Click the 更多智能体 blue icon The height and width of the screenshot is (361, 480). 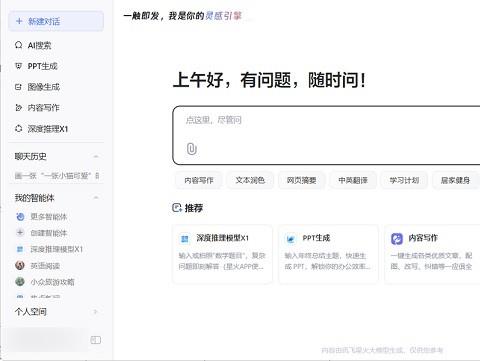coord(20,217)
